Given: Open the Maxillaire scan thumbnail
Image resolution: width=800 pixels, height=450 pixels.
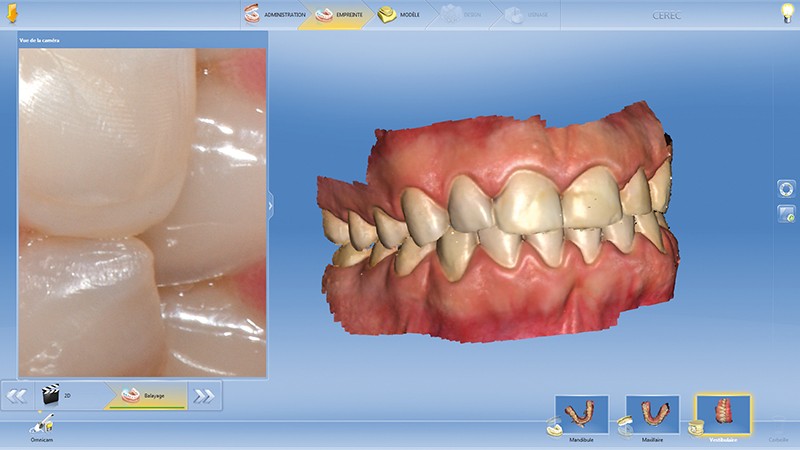Looking at the screenshot, I should coord(652,413).
